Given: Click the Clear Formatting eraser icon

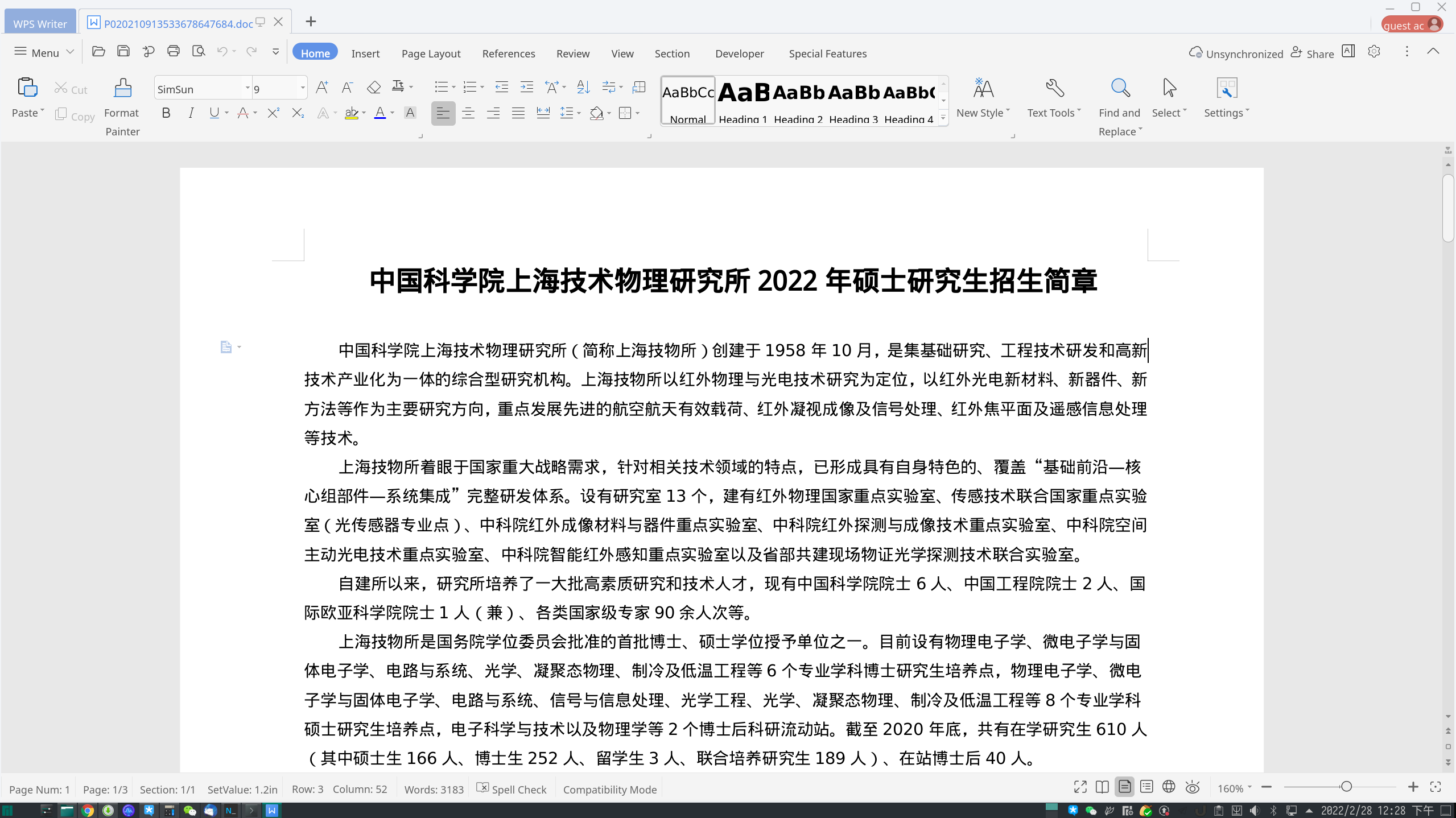Looking at the screenshot, I should click(373, 87).
